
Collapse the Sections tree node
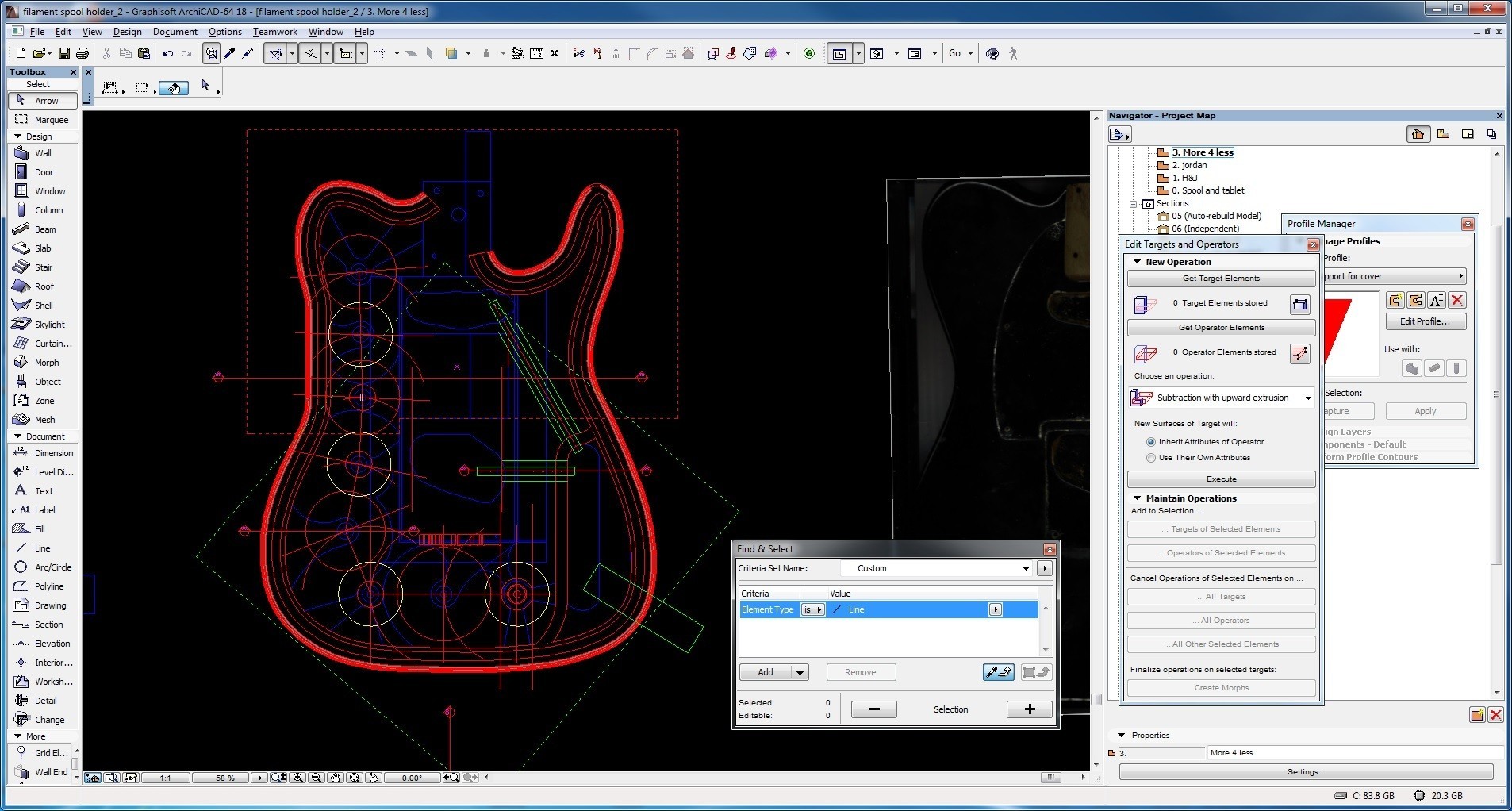pos(1134,204)
